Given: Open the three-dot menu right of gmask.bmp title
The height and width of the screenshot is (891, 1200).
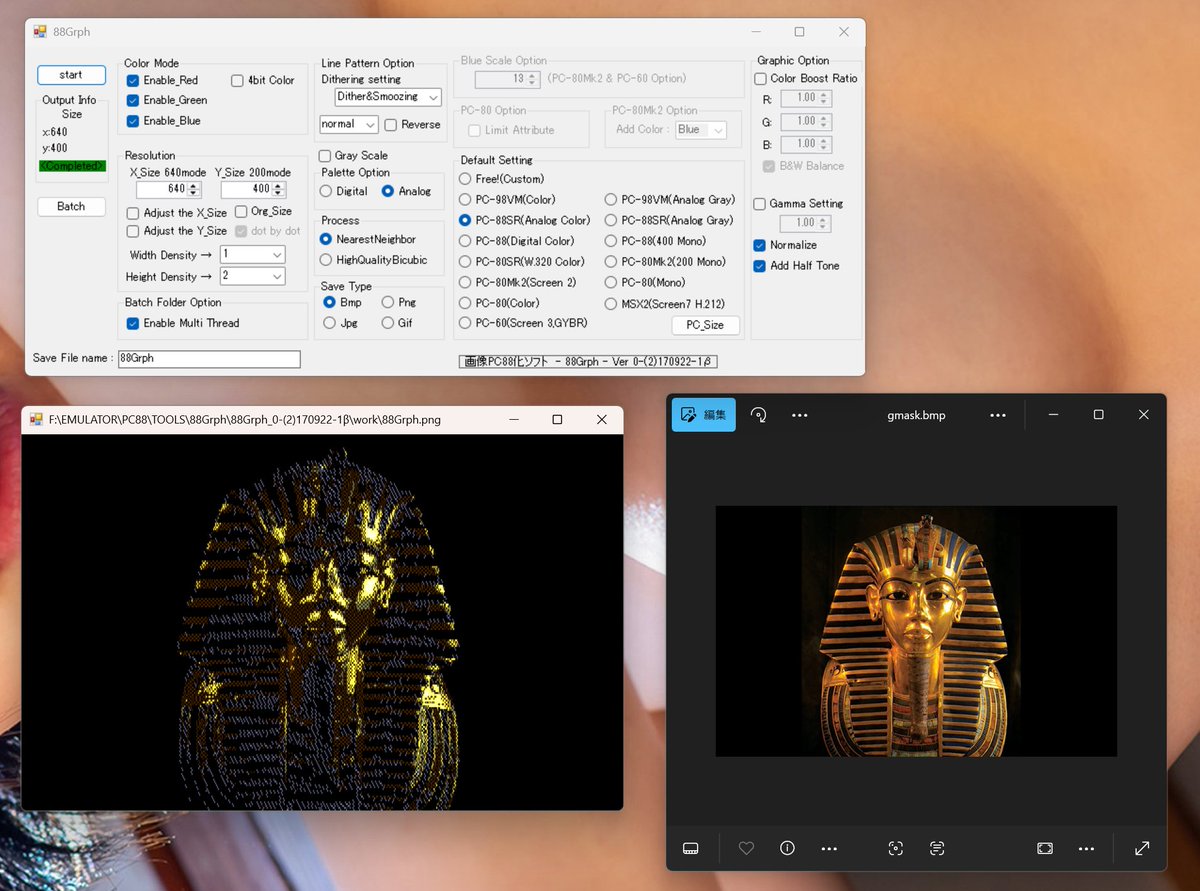Looking at the screenshot, I should click(997, 414).
